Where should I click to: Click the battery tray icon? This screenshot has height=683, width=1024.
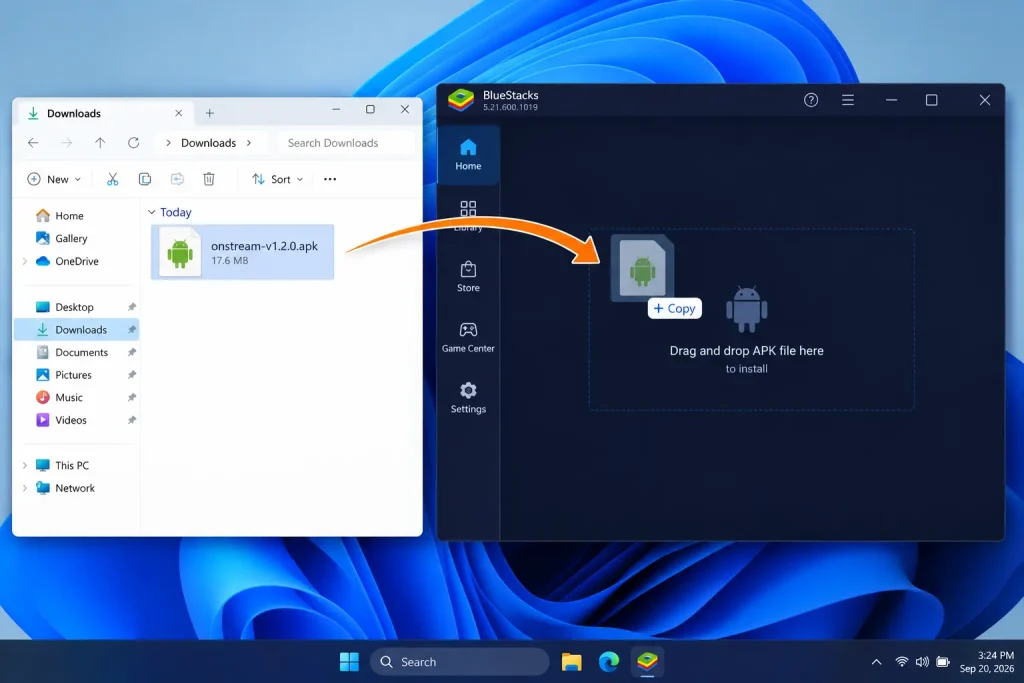click(942, 661)
